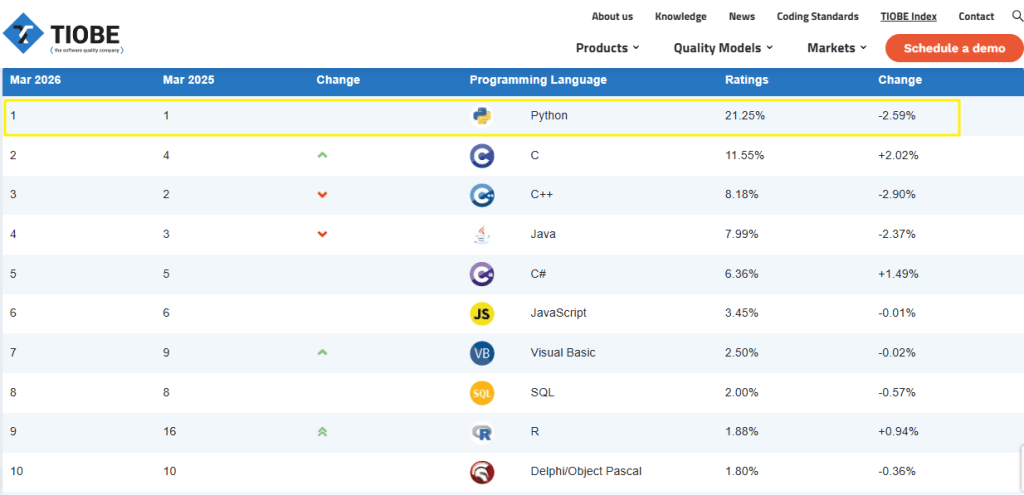Go to the Coding Standards page
1024x495 pixels.
pos(817,16)
